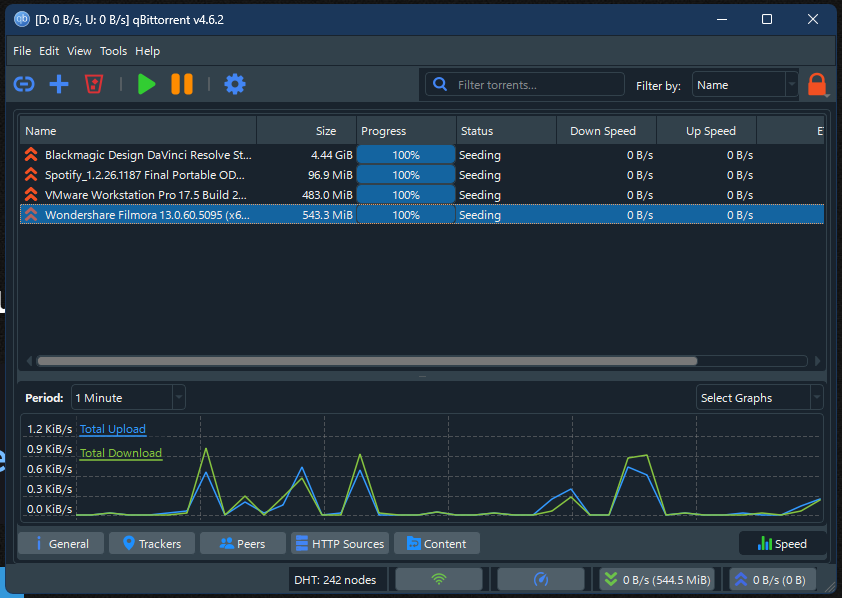Maximize the qBittorrent window
This screenshot has width=842, height=598.
(767, 19)
